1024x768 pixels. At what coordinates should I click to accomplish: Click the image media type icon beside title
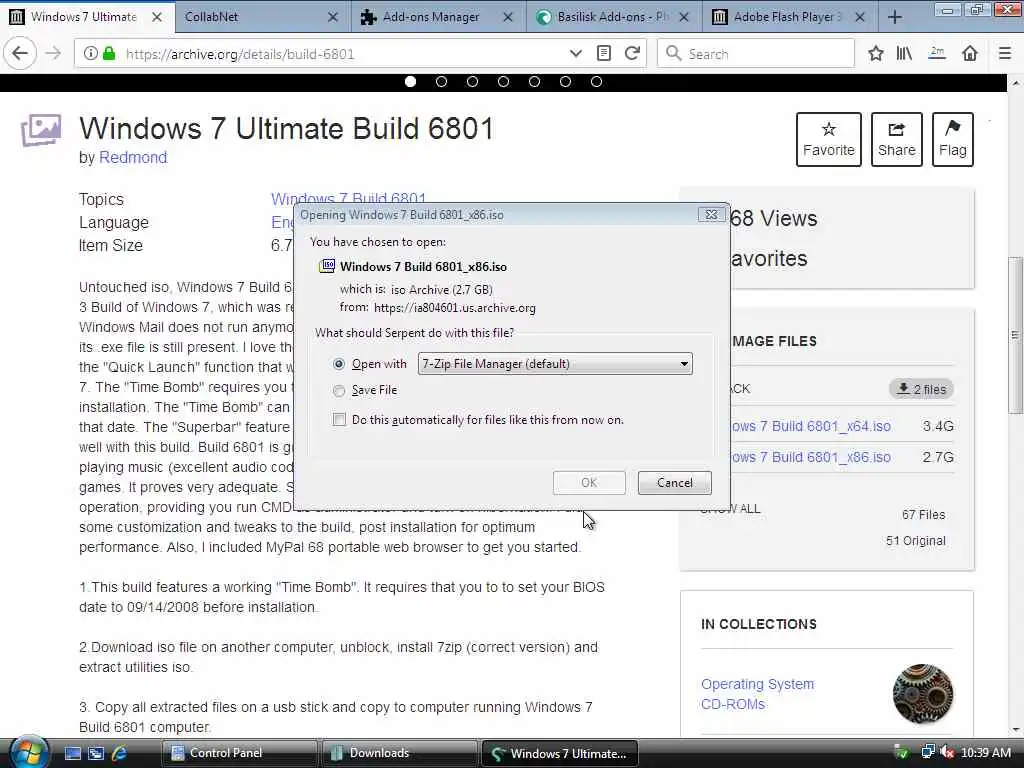tap(40, 130)
